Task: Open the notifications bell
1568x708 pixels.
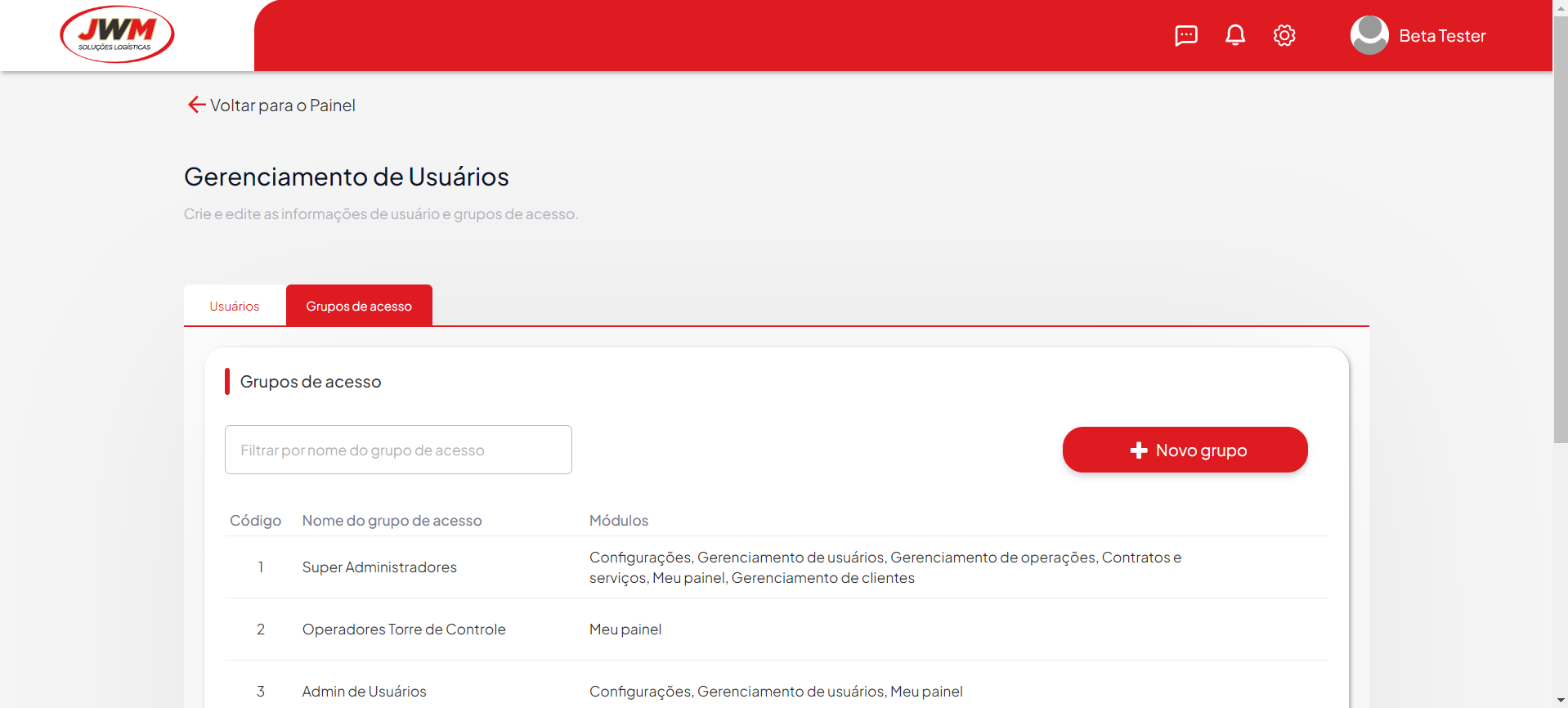Action: [x=1234, y=35]
